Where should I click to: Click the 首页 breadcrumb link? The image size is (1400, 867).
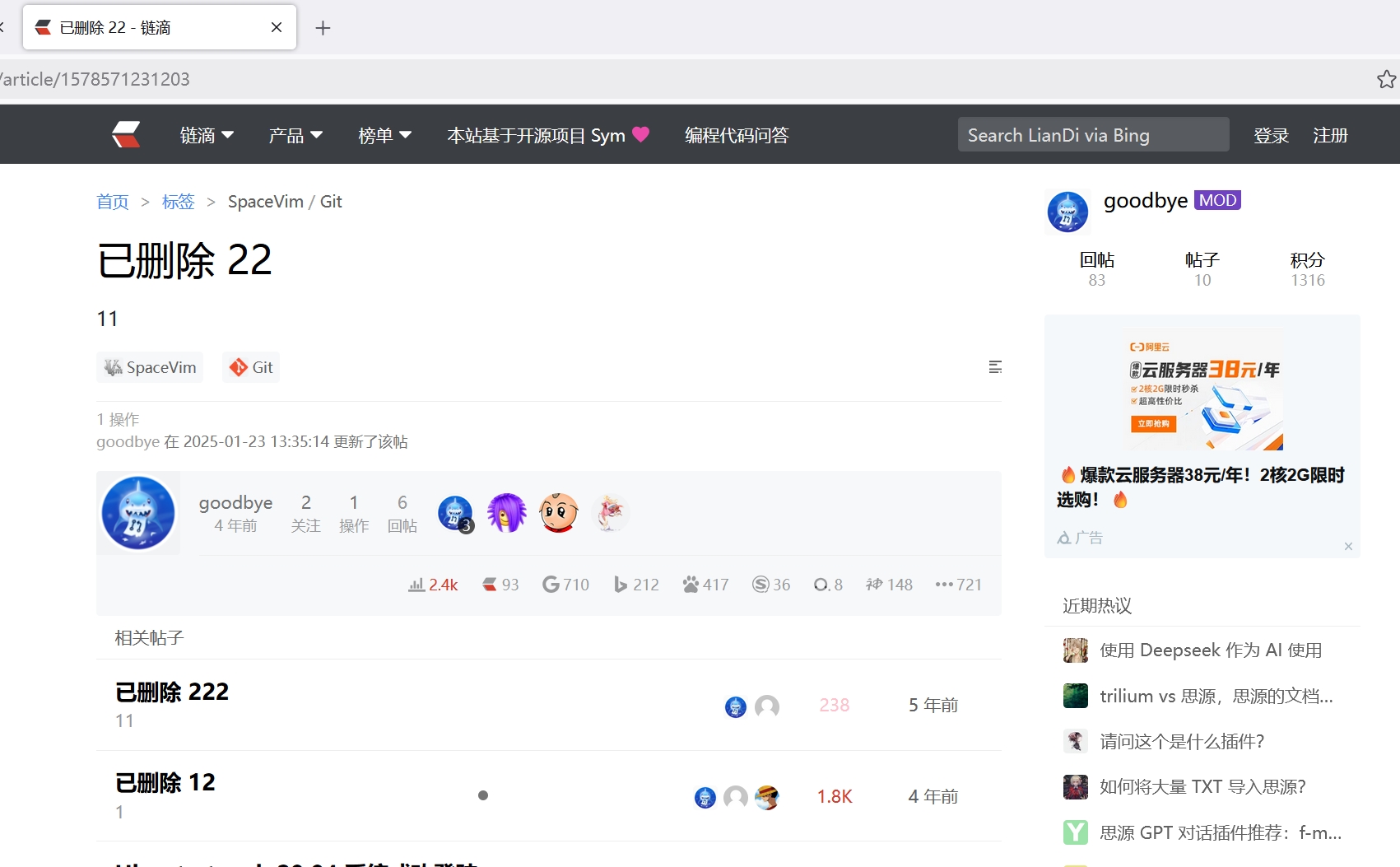click(x=113, y=202)
